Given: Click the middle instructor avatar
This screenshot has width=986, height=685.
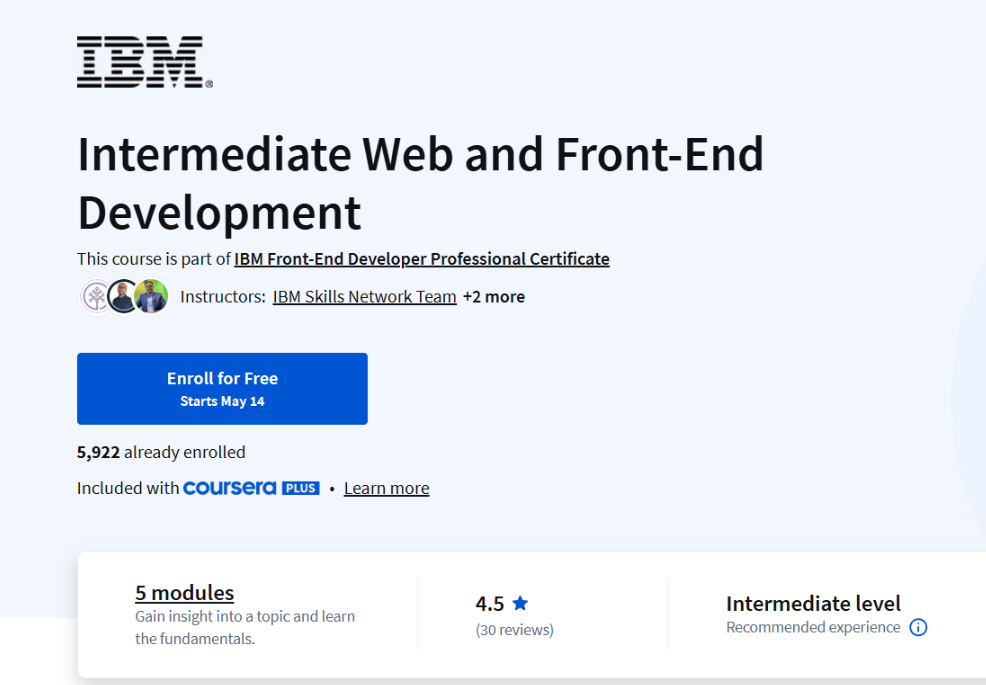Looking at the screenshot, I should [122, 296].
